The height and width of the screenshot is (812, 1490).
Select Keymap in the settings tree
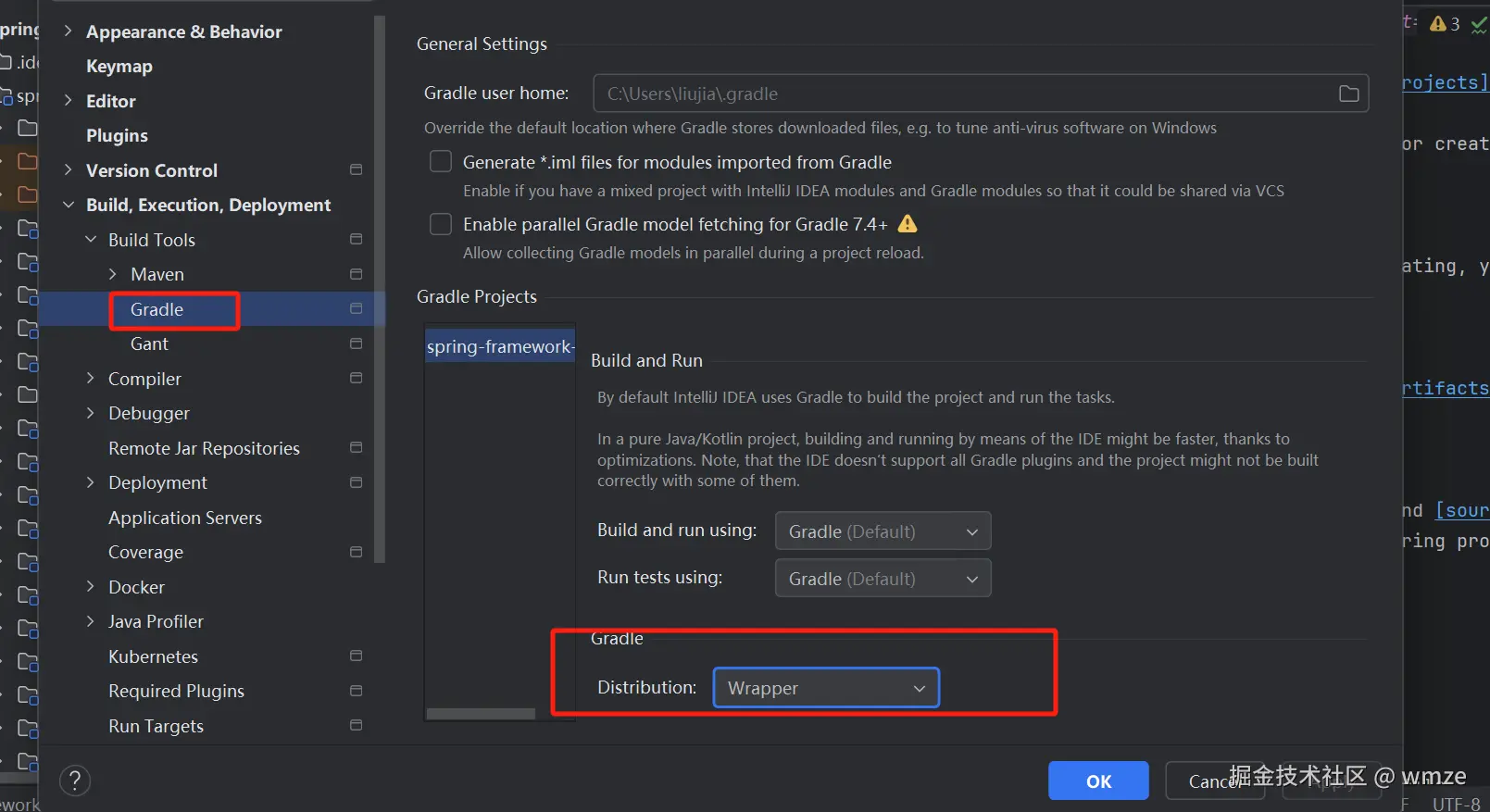119,67
